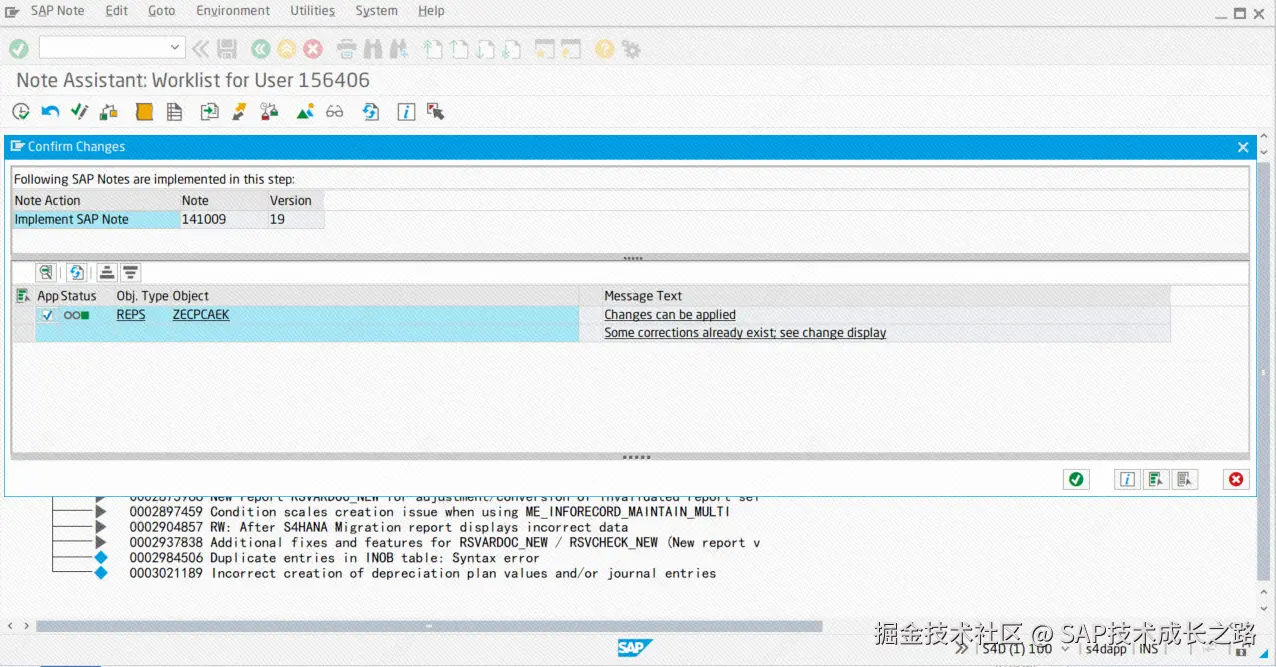Open the Help menu
The image size is (1276, 667).
point(431,10)
